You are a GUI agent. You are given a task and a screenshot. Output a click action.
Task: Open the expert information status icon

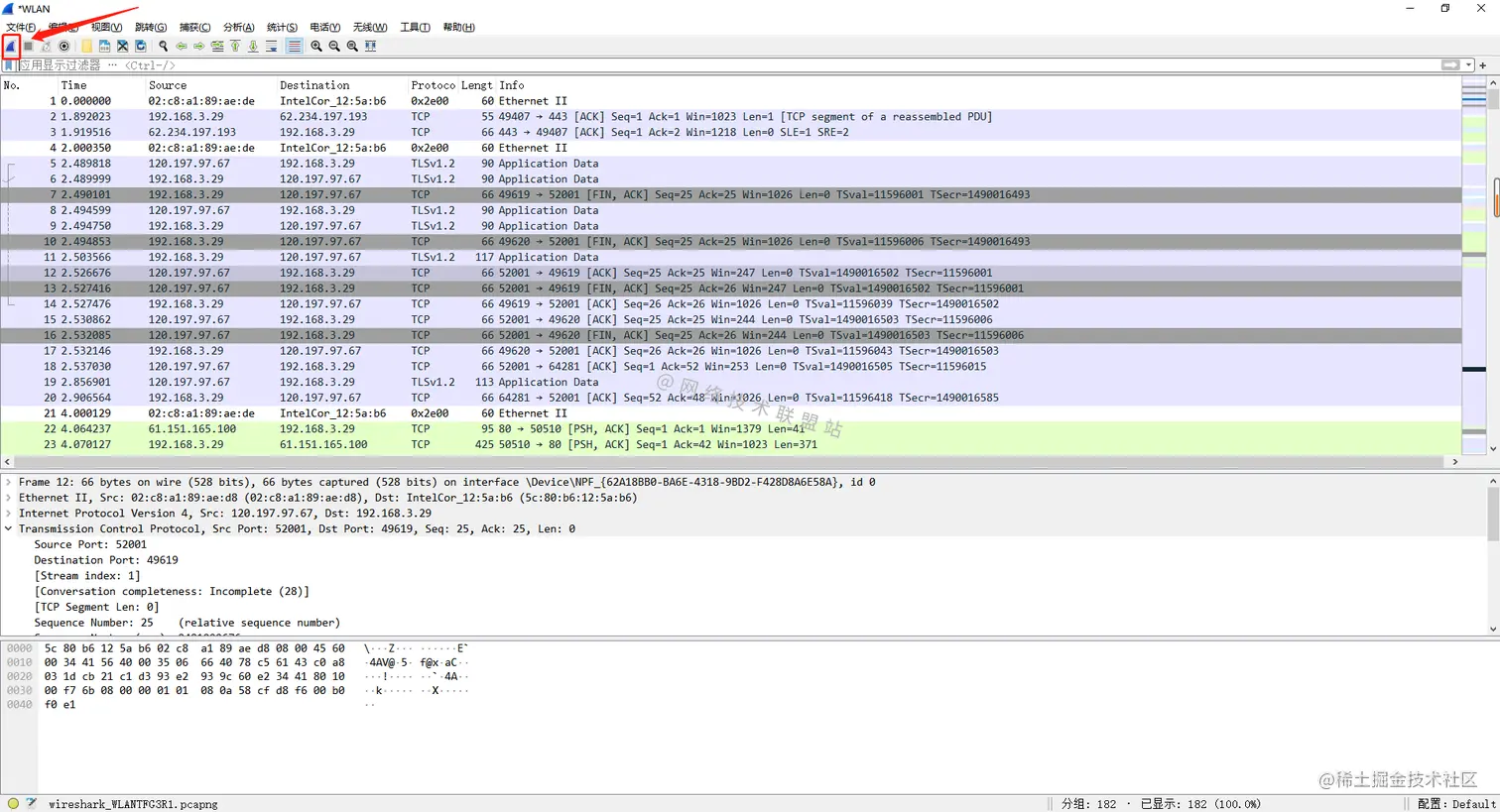point(13,804)
